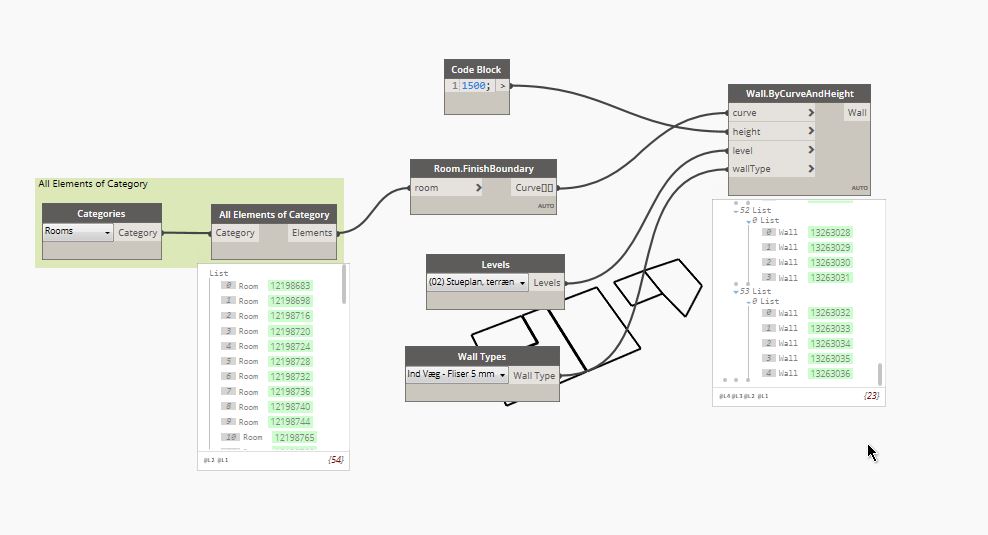Open the Rooms category dropdown

(78, 231)
